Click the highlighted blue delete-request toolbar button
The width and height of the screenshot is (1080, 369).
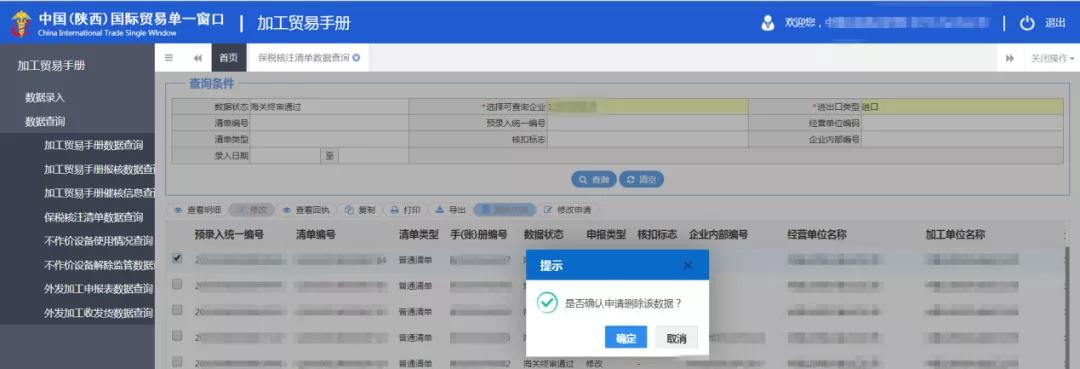point(505,210)
